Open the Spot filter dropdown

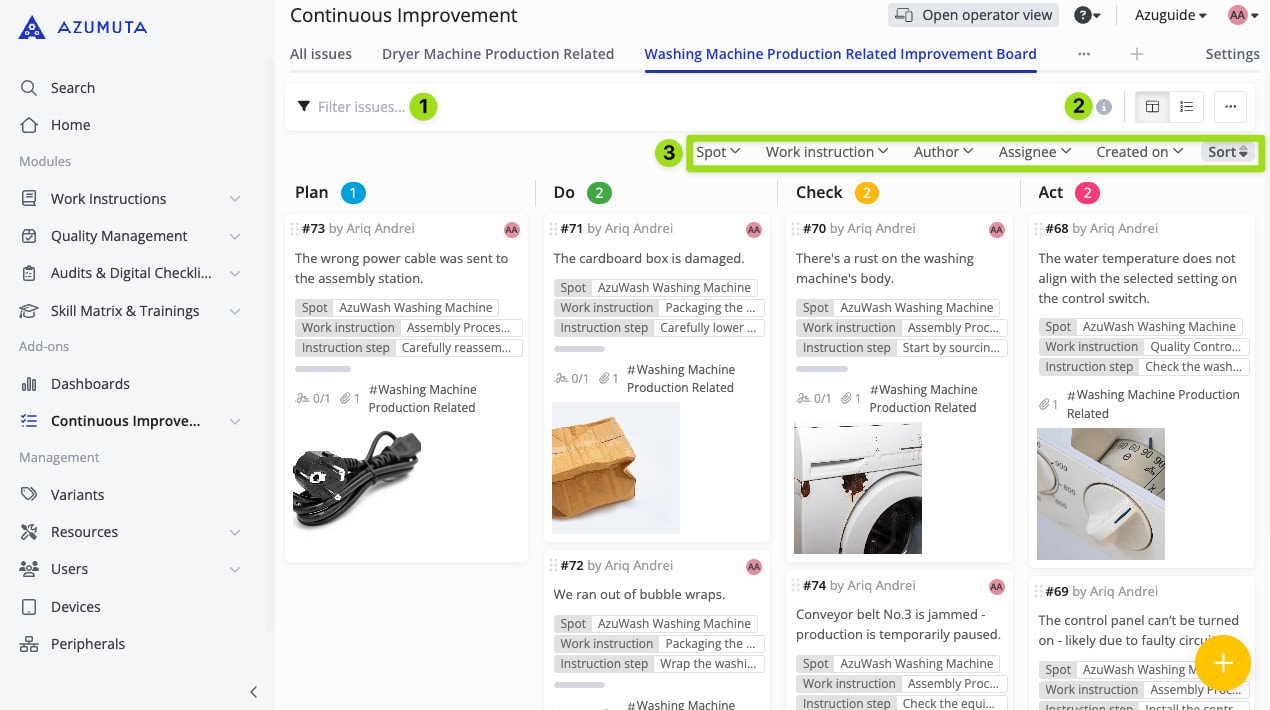tap(718, 152)
